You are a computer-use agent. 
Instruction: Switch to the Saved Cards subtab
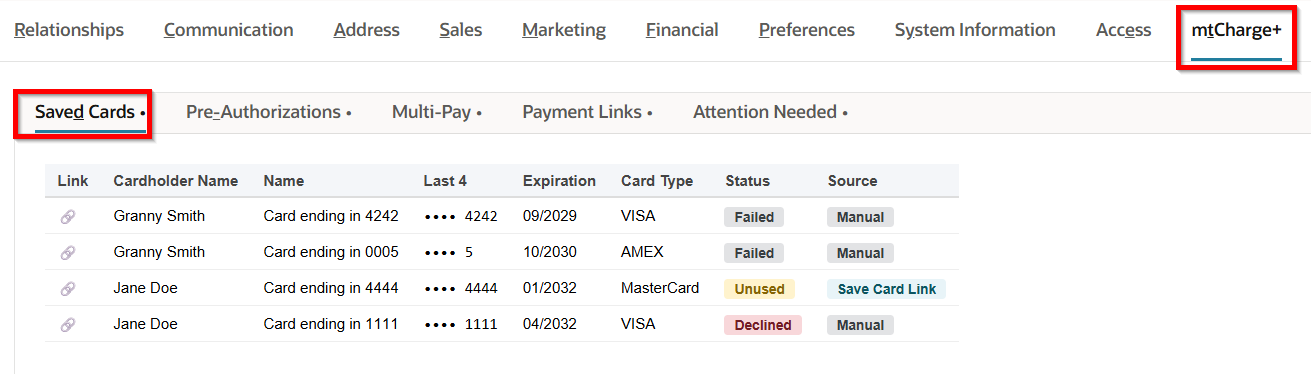[x=90, y=112]
